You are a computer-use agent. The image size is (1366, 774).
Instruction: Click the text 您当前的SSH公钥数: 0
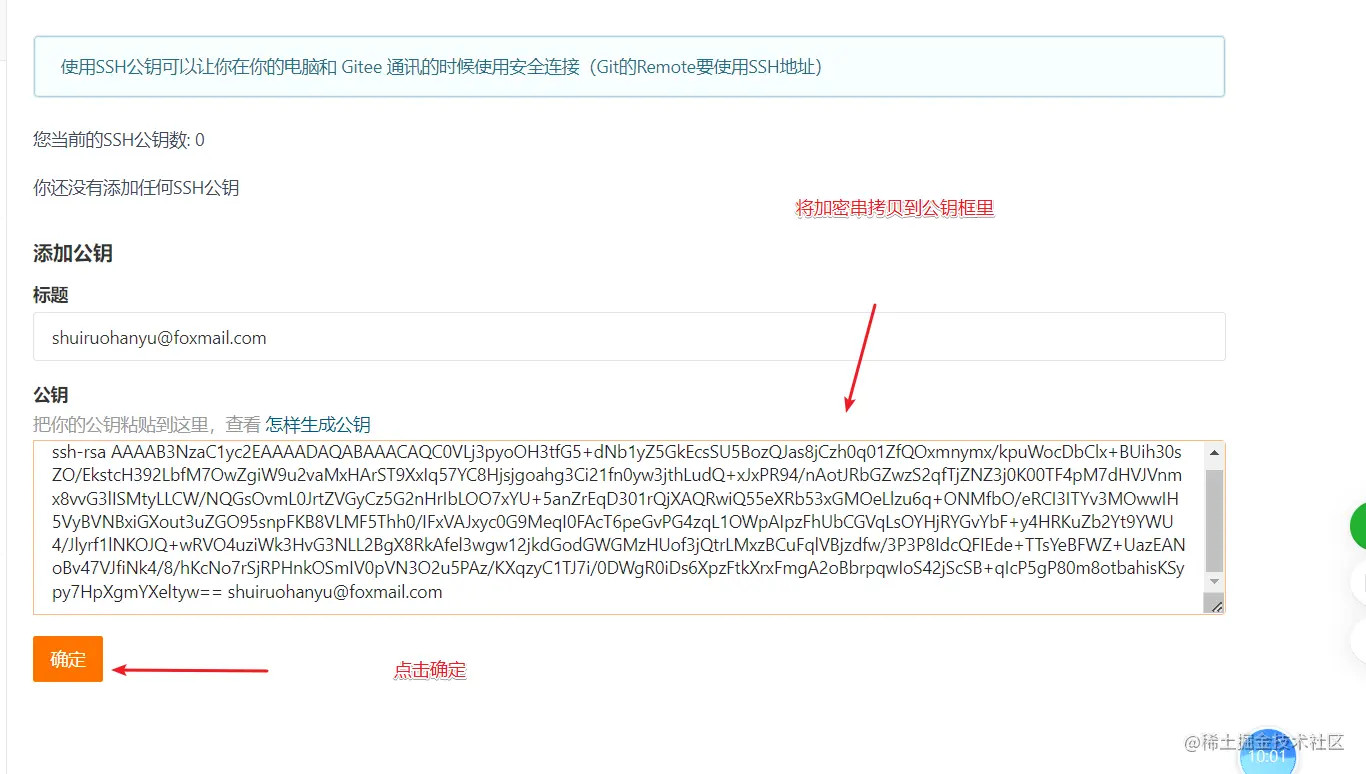[x=119, y=140]
